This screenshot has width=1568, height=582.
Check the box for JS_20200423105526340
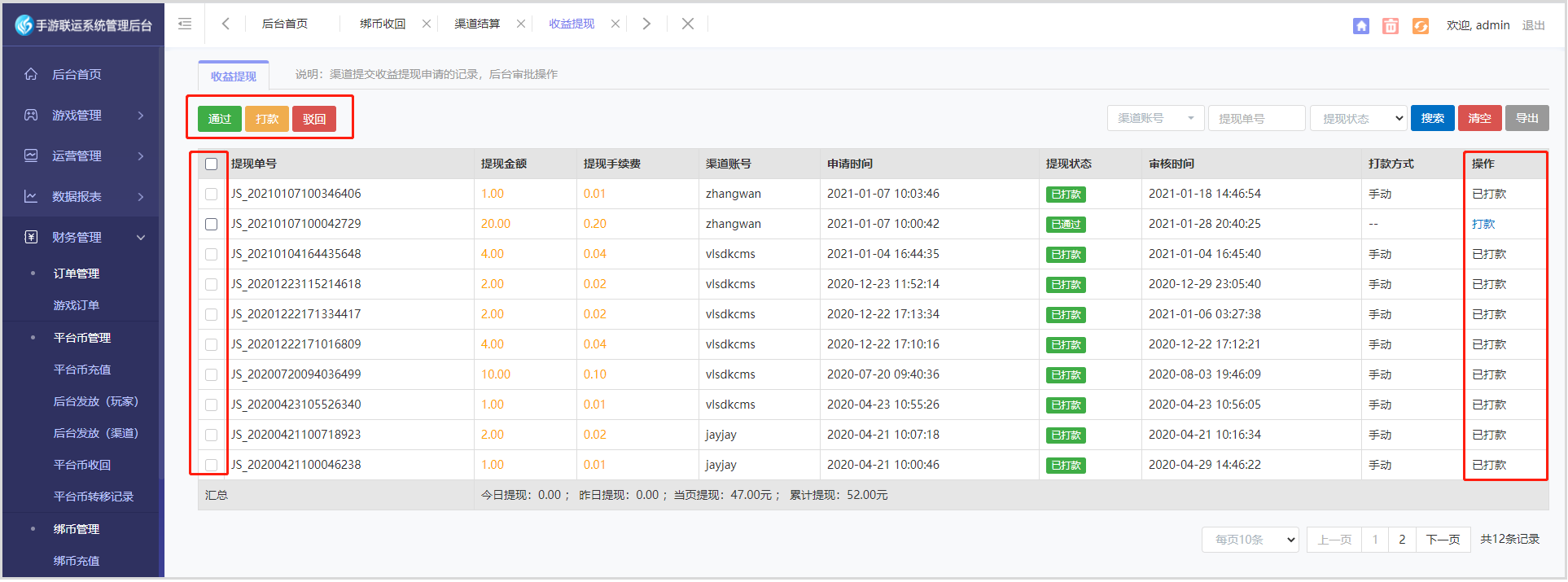212,405
